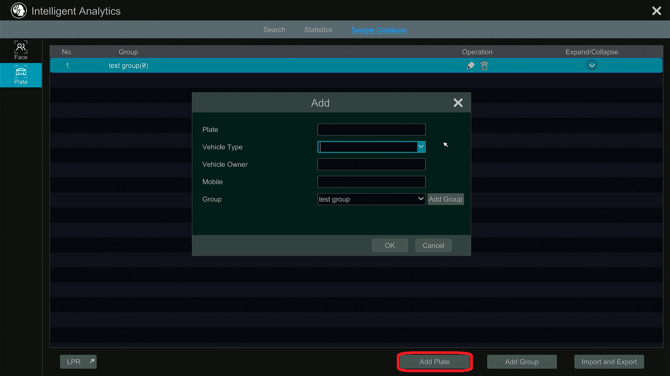The width and height of the screenshot is (670, 376).
Task: Click the LPR button
Action: [x=78, y=361]
